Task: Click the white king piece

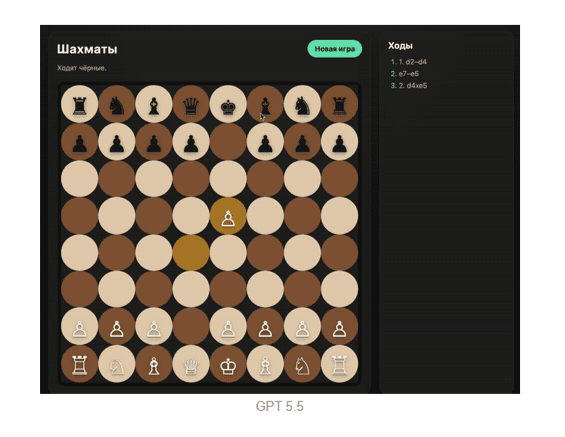Action: 228,364
